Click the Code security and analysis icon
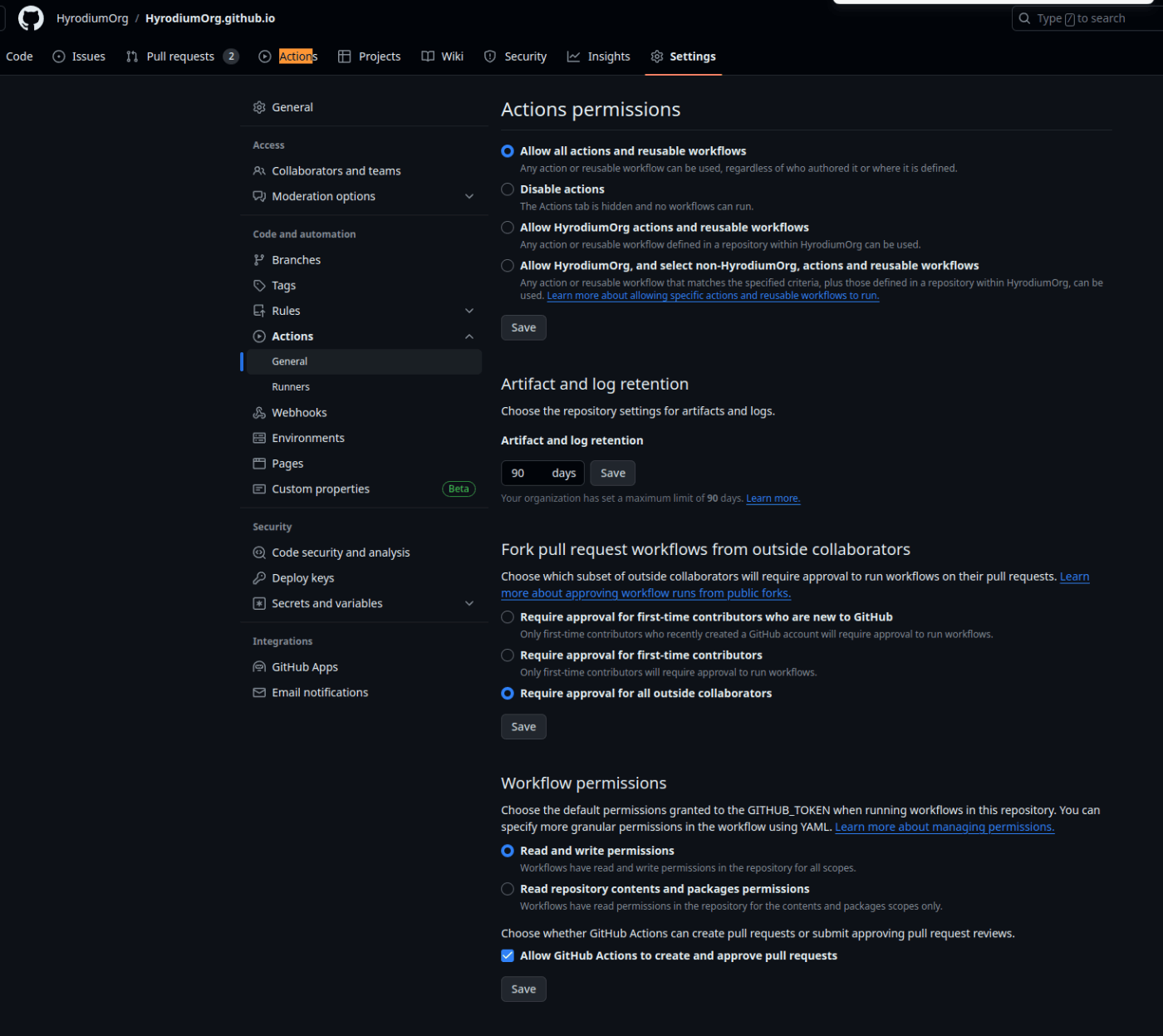The image size is (1163, 1036). pos(259,552)
